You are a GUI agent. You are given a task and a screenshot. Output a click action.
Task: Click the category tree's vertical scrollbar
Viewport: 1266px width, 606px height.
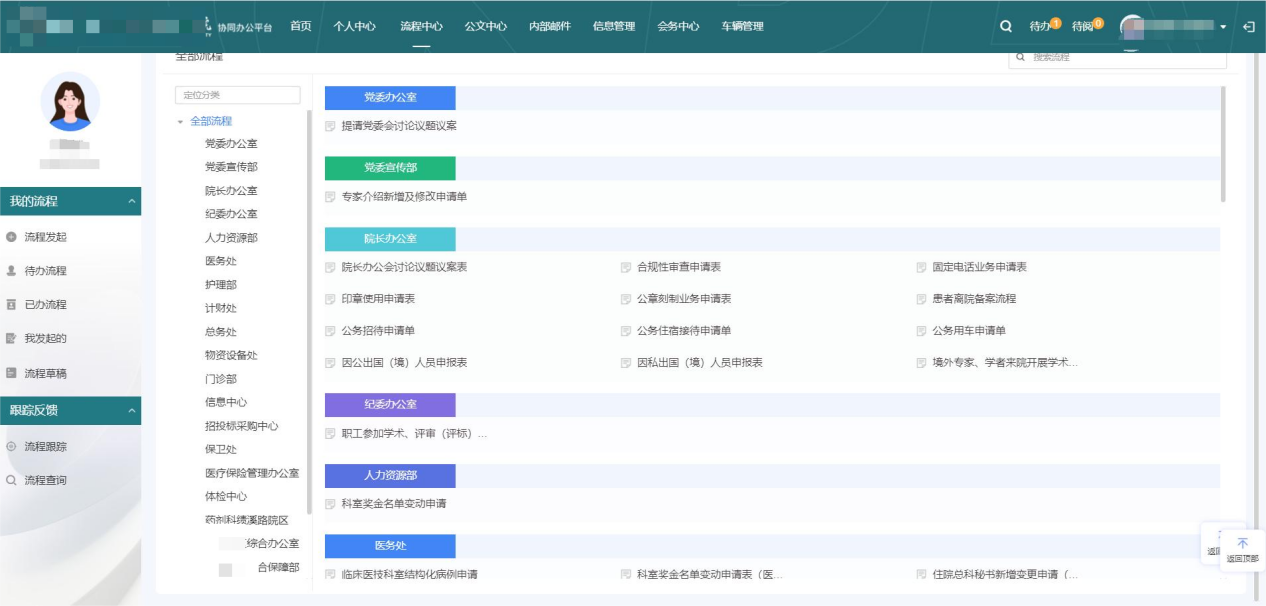click(x=309, y=310)
